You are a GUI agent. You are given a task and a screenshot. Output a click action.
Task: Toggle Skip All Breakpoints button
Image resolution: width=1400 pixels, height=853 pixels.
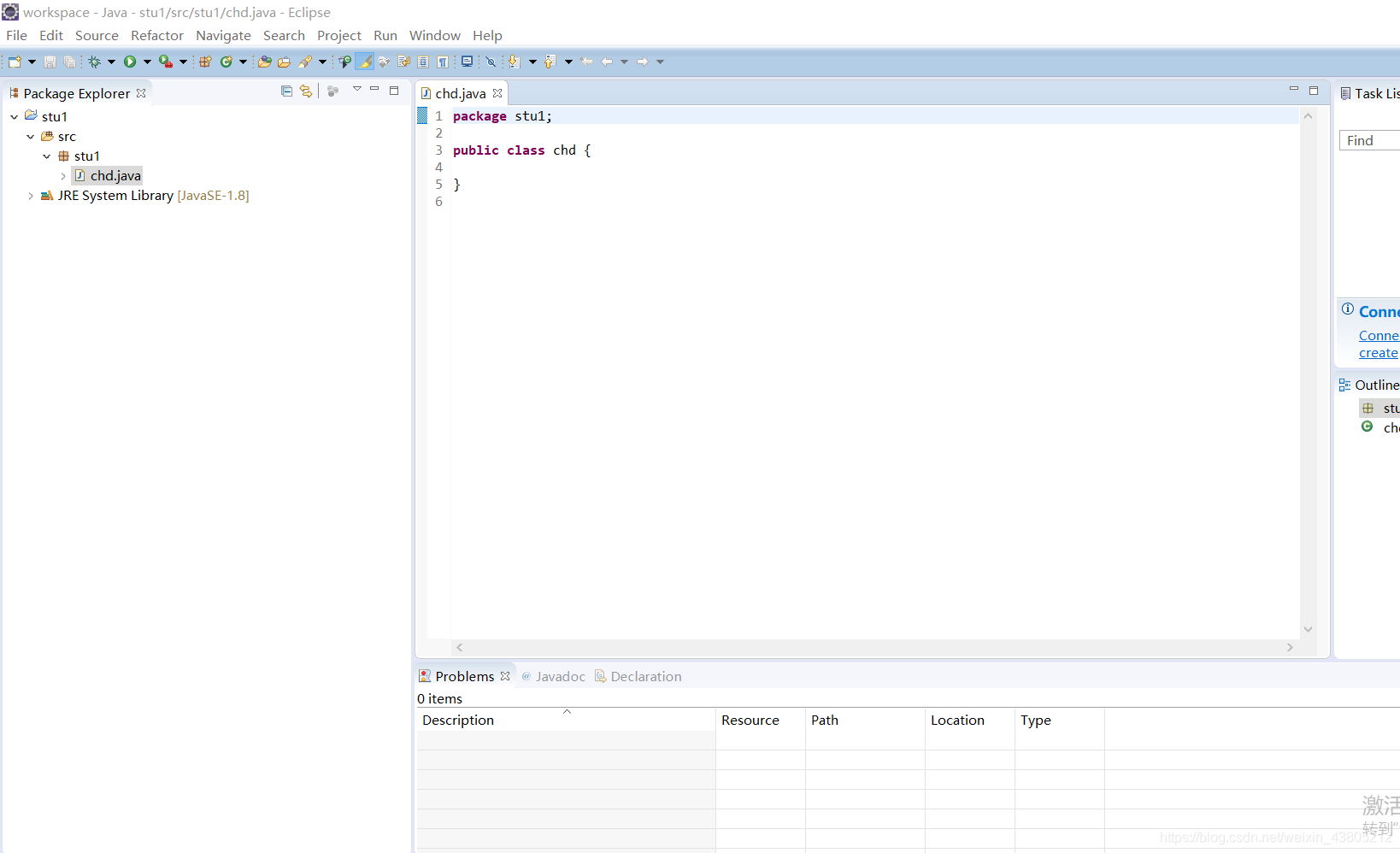(x=491, y=62)
